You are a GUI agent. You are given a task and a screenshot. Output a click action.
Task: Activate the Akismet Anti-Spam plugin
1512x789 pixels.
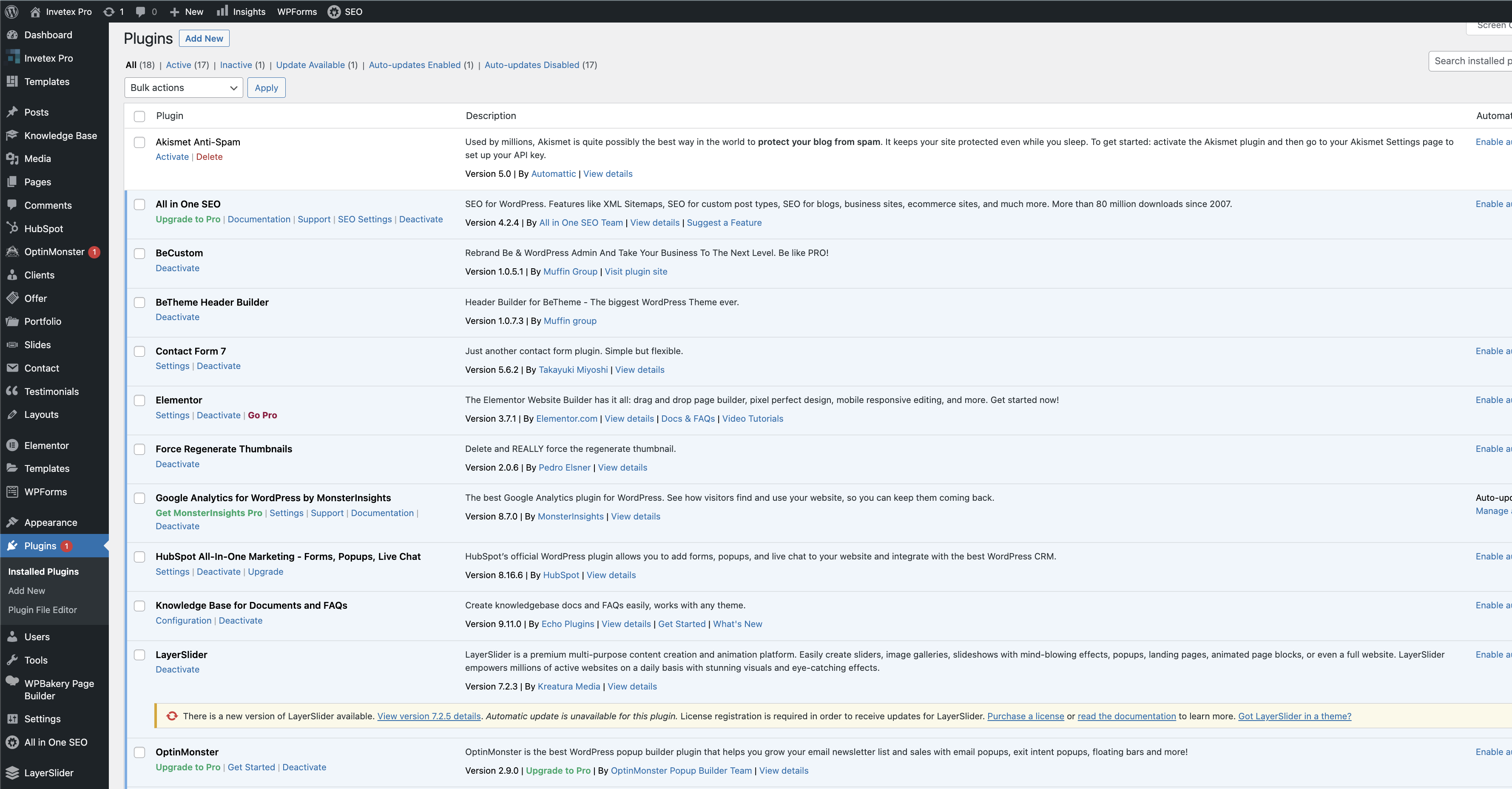click(172, 156)
